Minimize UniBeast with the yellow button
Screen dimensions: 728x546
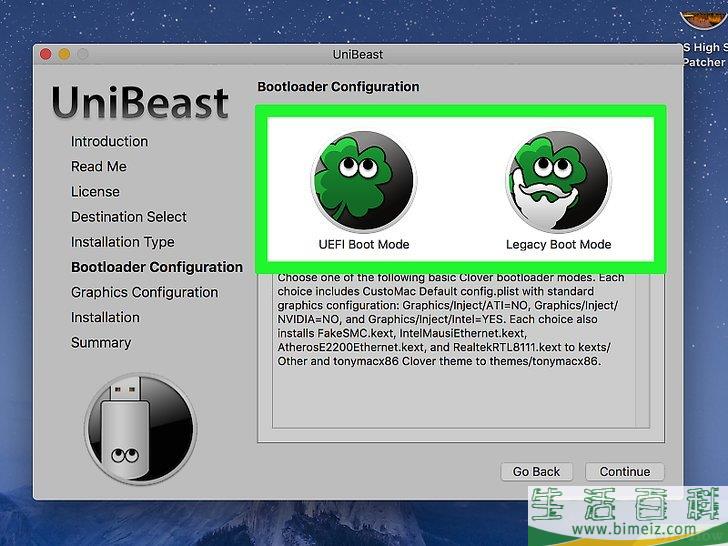click(64, 54)
